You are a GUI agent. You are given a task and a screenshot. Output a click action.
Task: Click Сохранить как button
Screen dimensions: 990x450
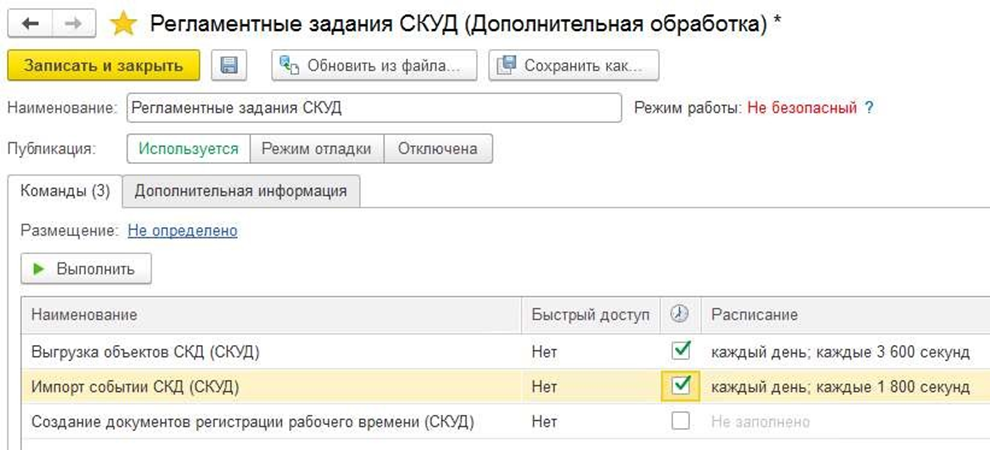click(x=573, y=66)
